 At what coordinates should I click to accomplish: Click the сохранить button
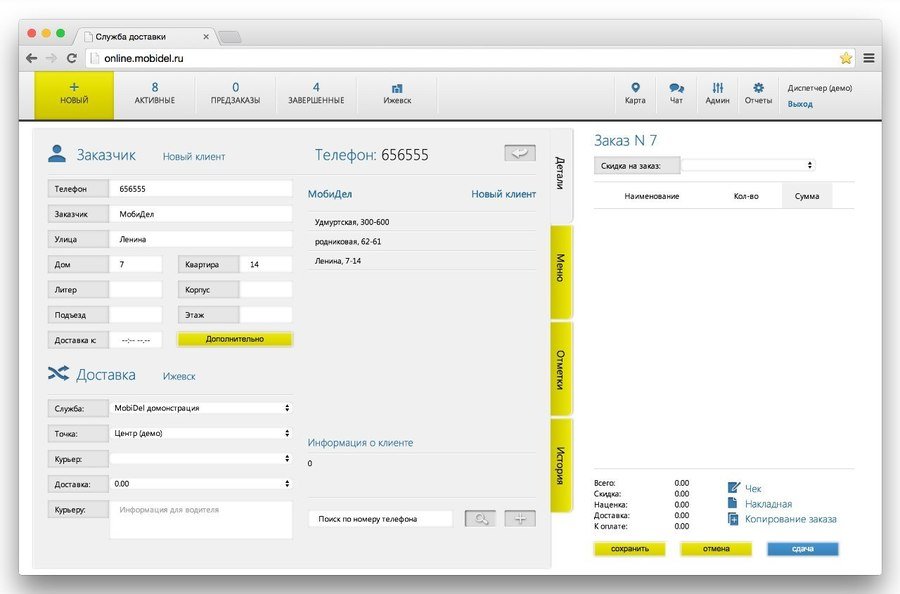pyautogui.click(x=630, y=549)
